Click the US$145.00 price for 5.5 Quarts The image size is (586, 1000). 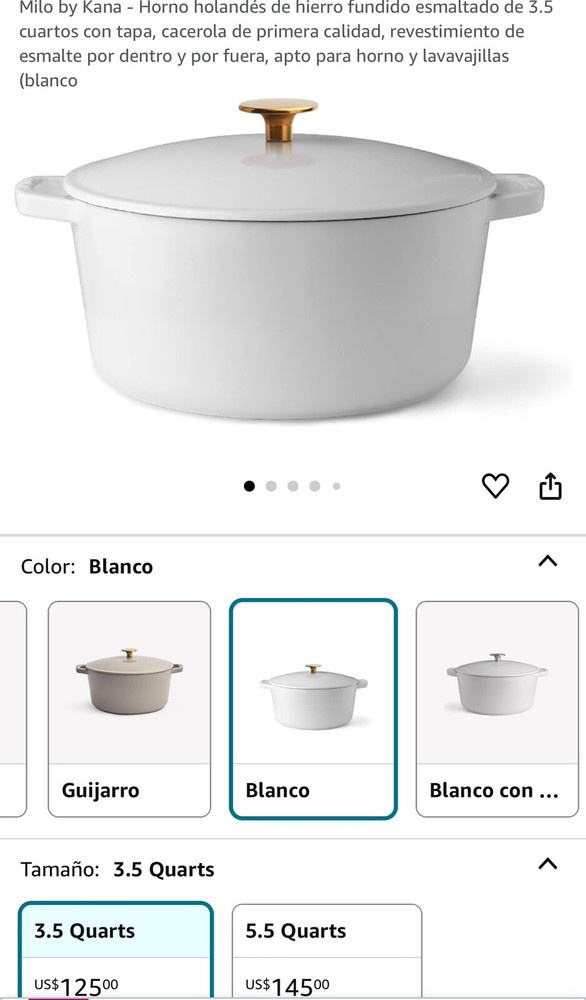coord(289,983)
